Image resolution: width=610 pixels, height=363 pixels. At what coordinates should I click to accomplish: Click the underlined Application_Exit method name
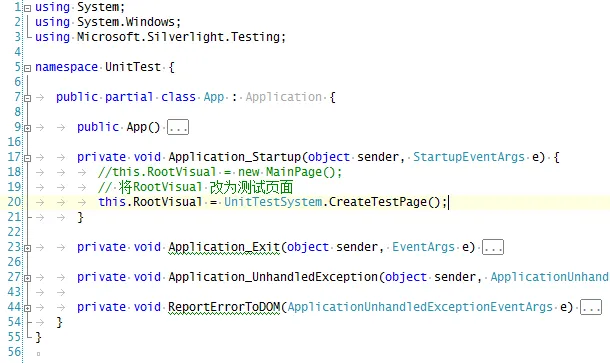point(224,247)
